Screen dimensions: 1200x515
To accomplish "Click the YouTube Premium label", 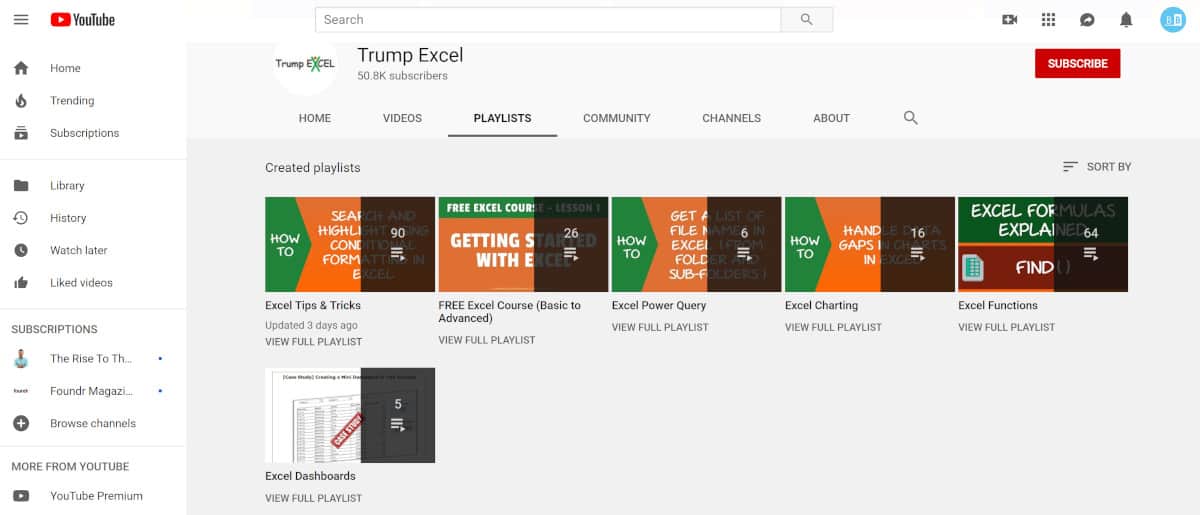I will coord(97,496).
